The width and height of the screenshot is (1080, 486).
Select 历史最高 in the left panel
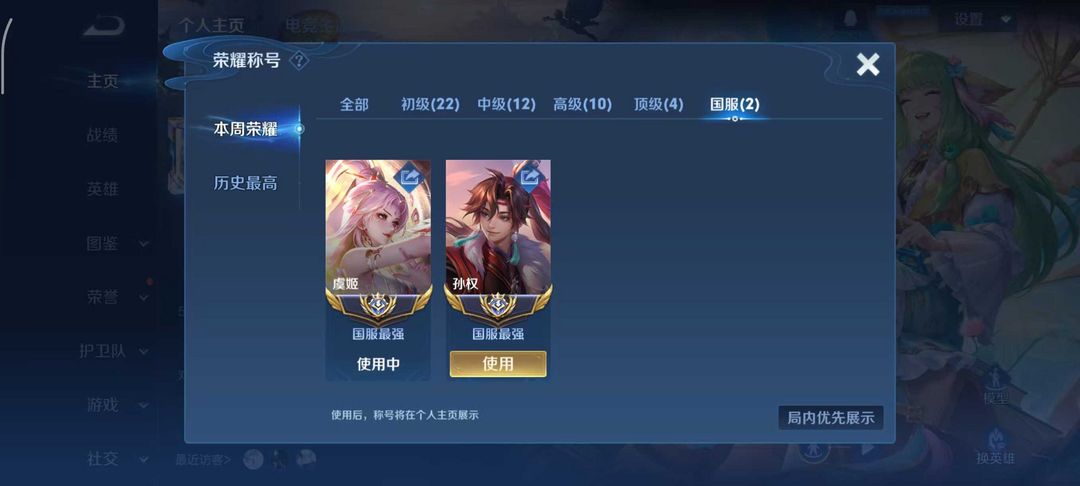click(x=245, y=183)
